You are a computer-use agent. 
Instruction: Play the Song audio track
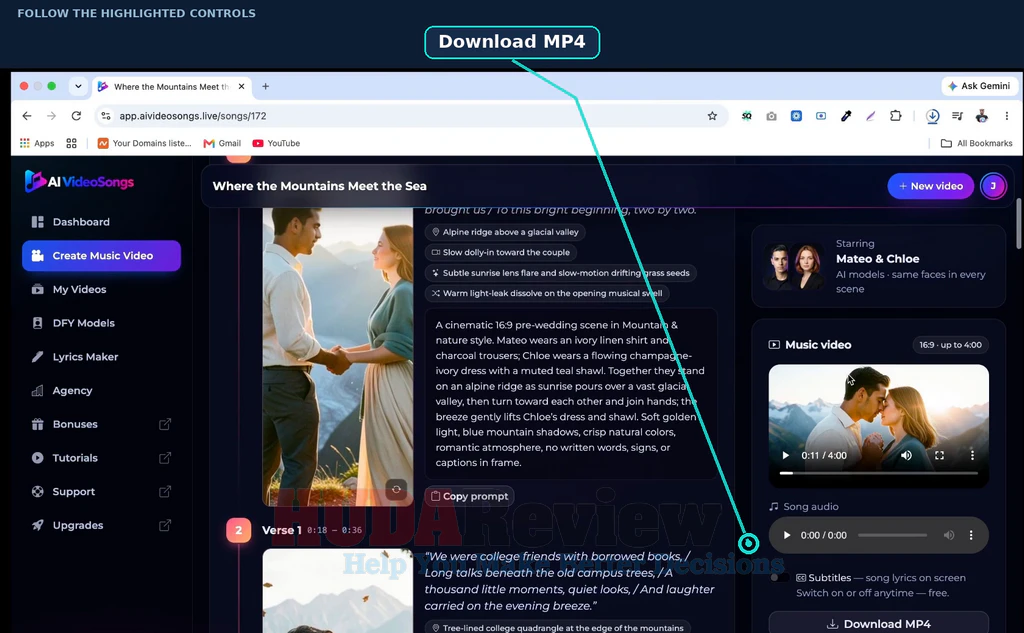(787, 535)
